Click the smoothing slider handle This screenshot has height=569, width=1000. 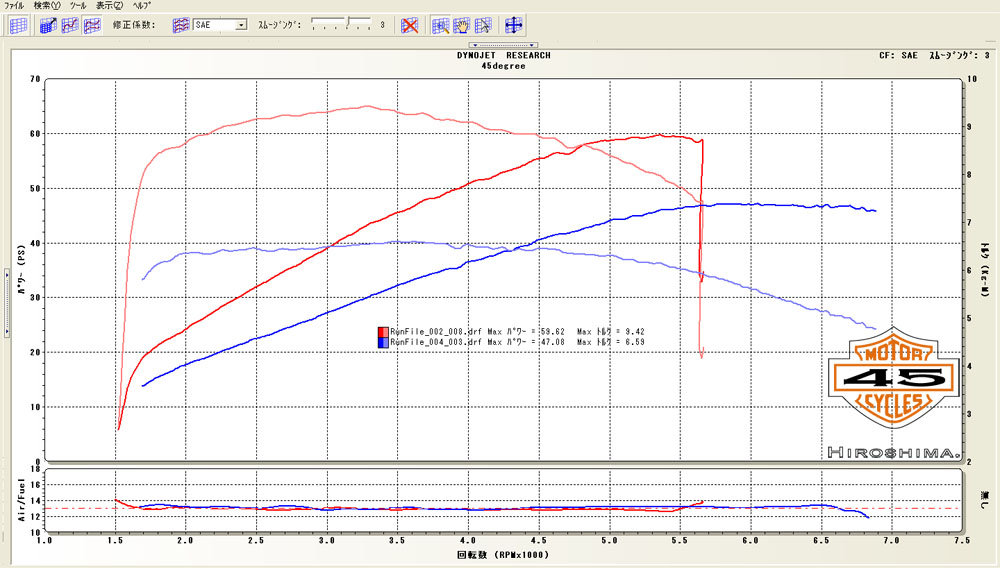pos(349,21)
